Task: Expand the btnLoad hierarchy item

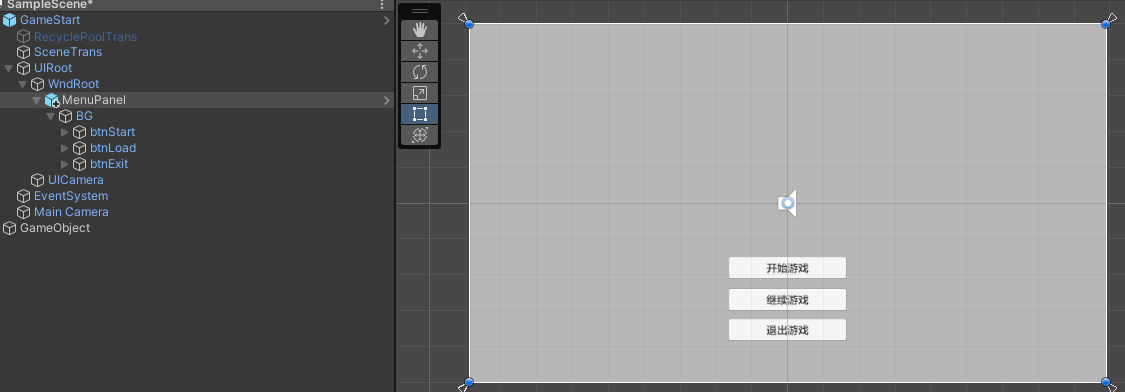Action: 65,148
